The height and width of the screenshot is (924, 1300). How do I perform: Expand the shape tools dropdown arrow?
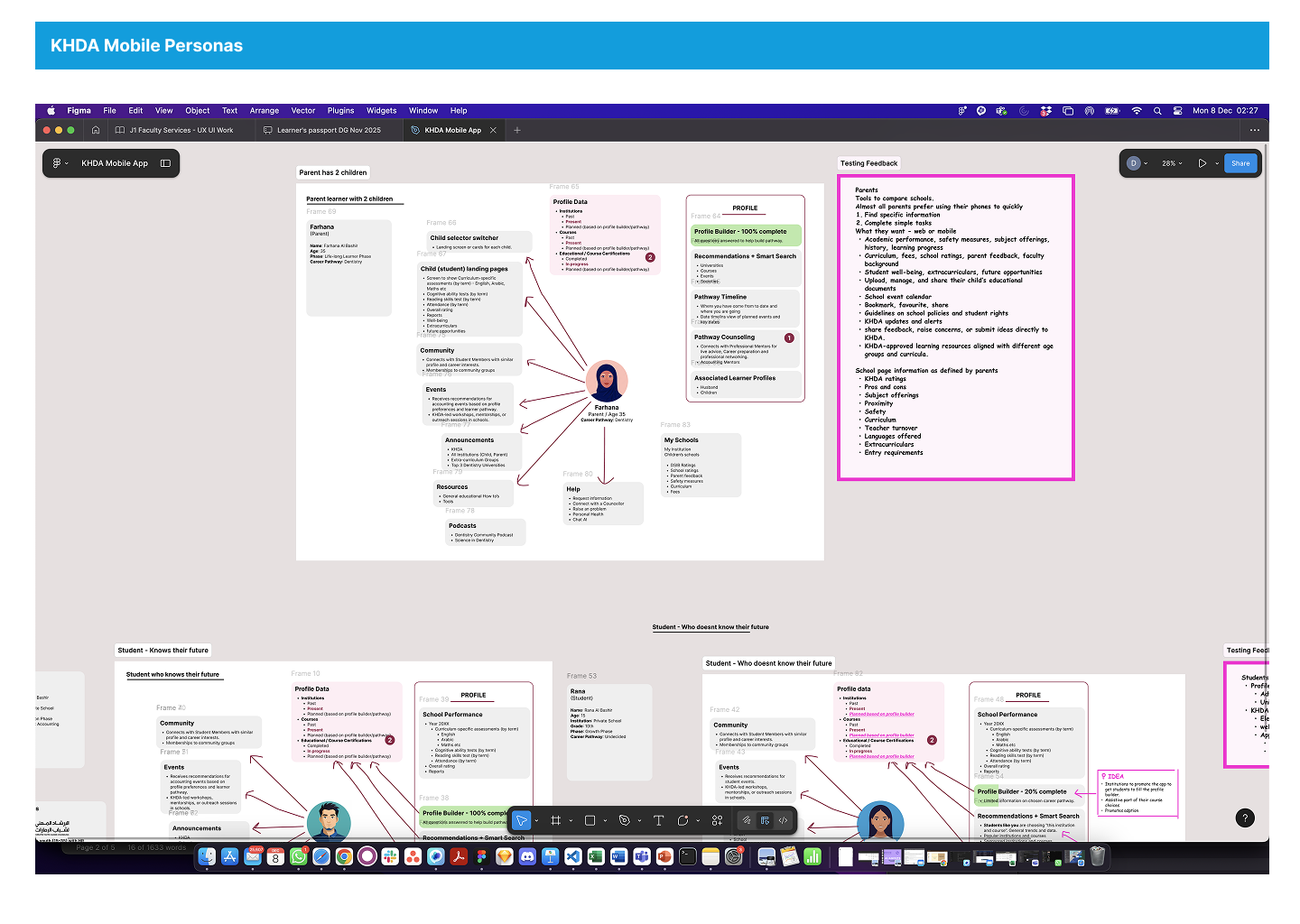click(x=605, y=821)
